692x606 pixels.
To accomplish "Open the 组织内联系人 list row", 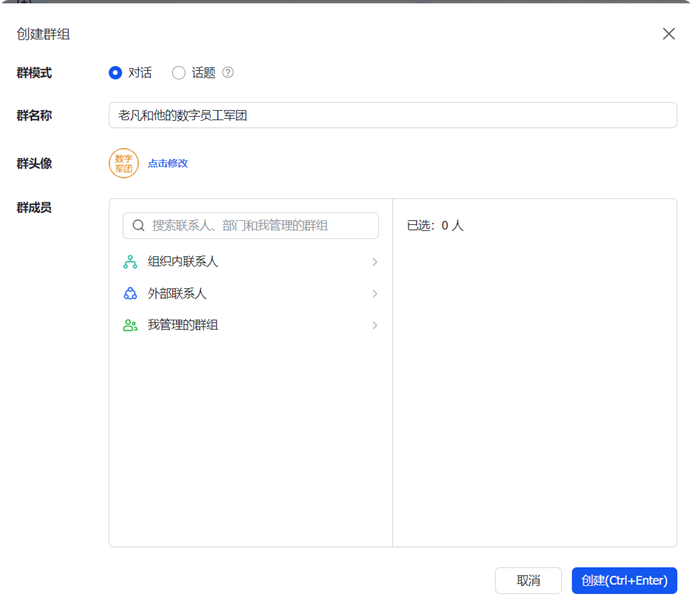I will tap(251, 262).
